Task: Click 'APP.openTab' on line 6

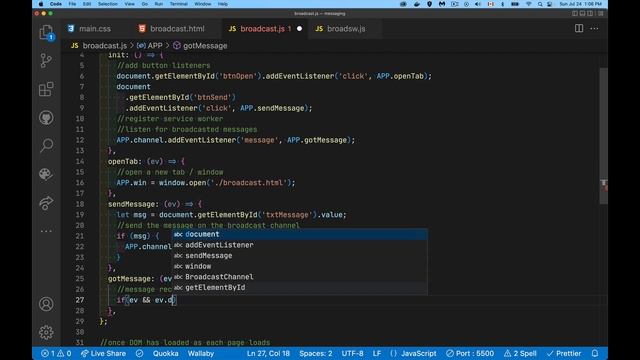Action: 400,76
